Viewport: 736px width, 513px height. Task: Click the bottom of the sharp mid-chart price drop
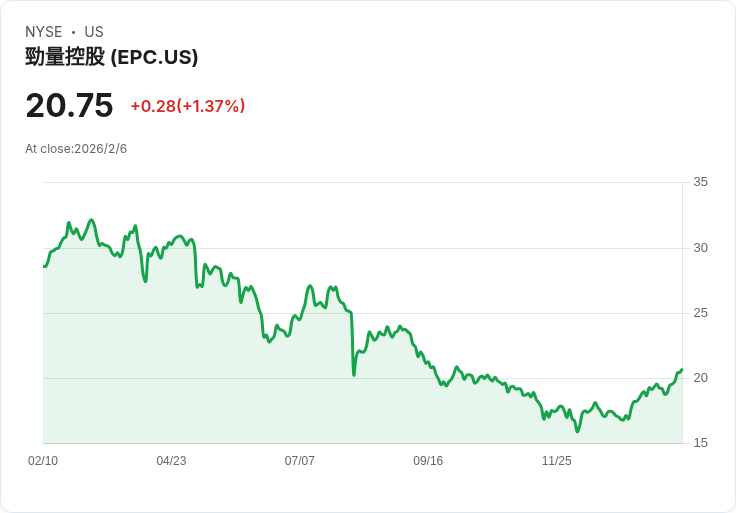(x=354, y=375)
